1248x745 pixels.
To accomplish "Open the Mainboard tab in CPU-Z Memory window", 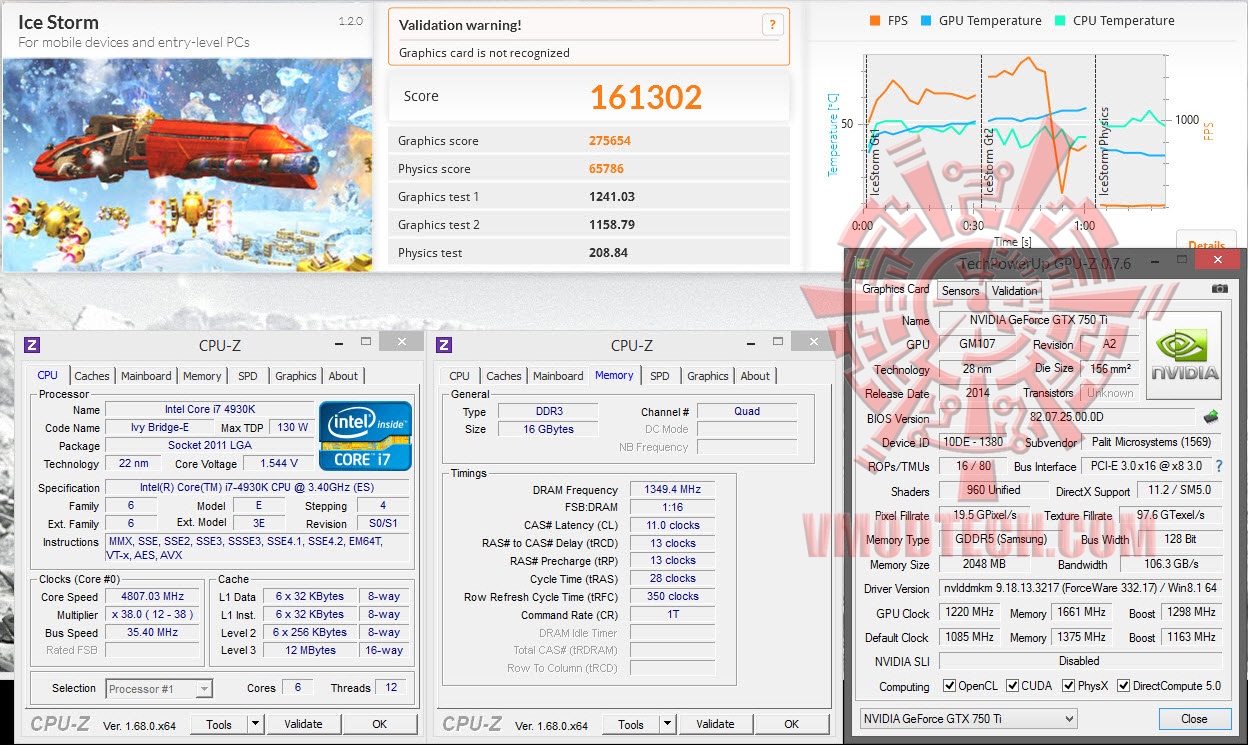I will (558, 376).
